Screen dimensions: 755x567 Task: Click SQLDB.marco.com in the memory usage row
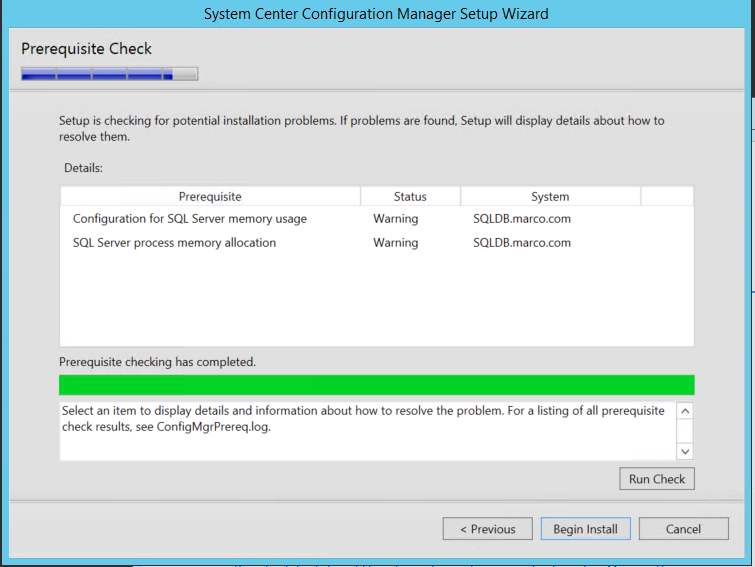(522, 219)
